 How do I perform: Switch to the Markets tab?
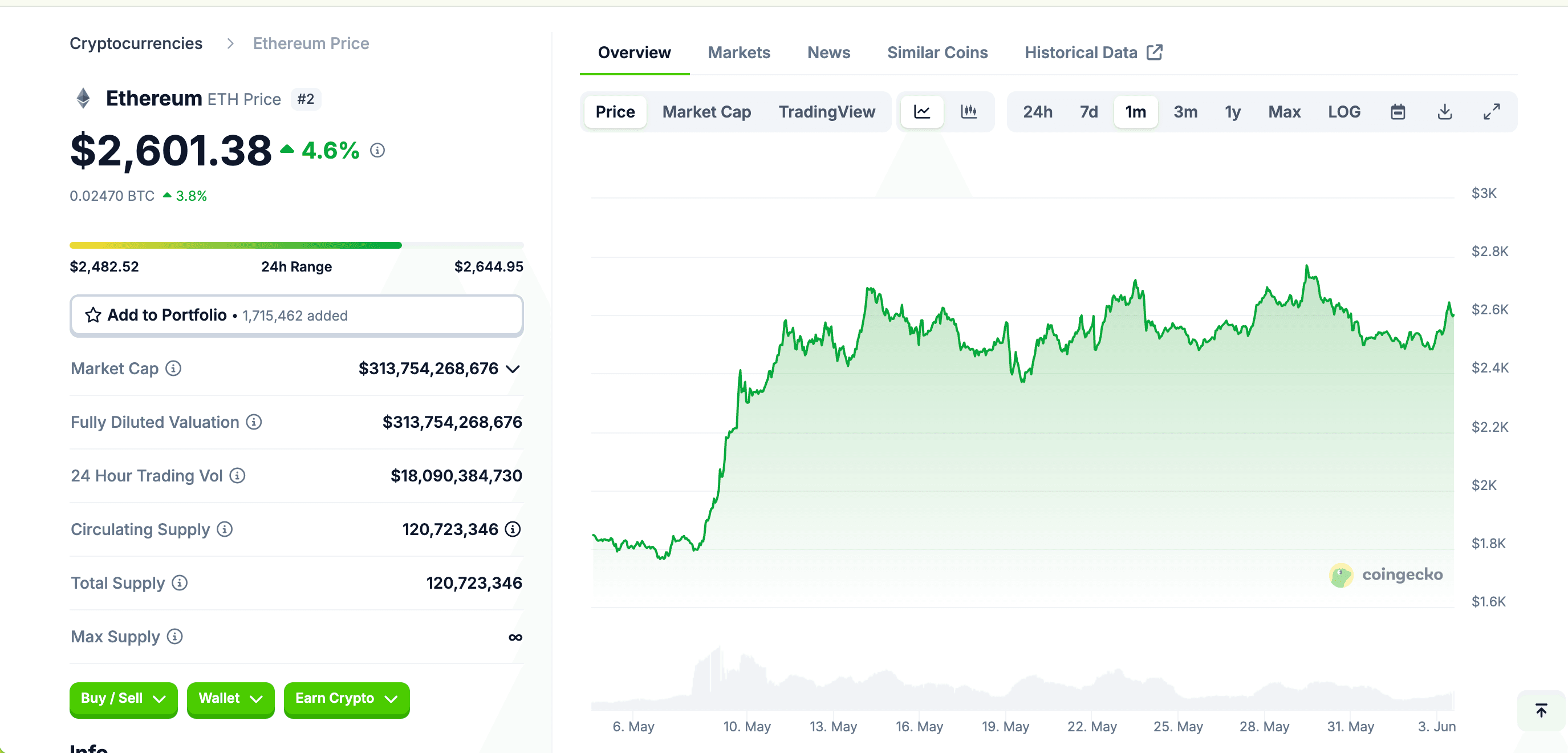tap(739, 52)
